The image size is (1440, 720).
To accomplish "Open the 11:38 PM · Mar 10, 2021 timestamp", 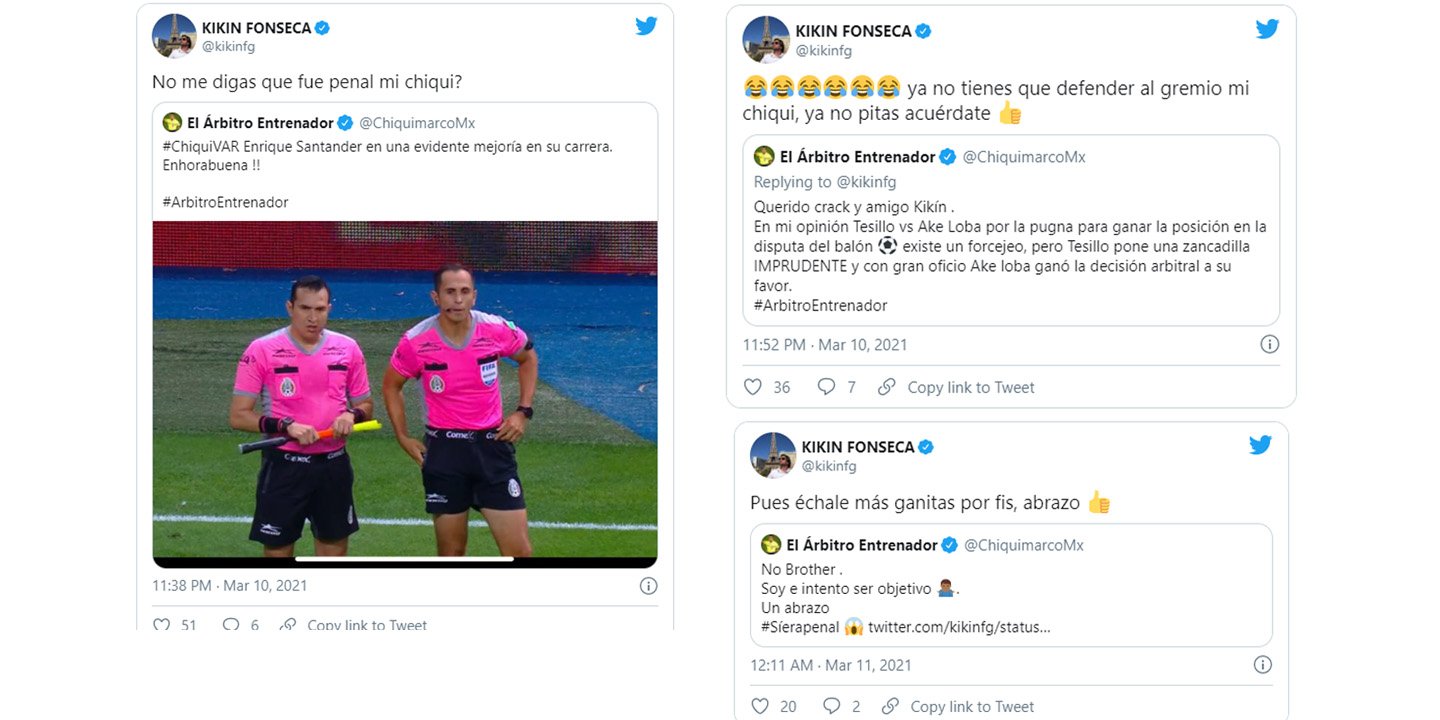I will tap(230, 586).
